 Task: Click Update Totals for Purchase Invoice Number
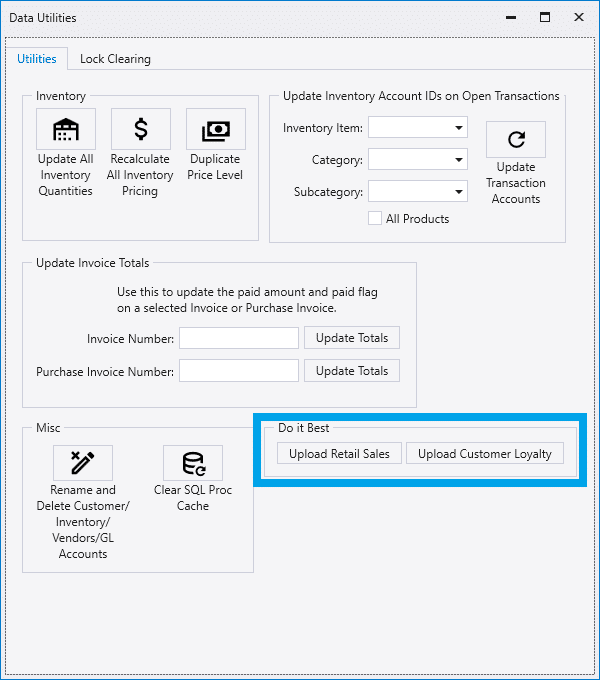[x=352, y=371]
